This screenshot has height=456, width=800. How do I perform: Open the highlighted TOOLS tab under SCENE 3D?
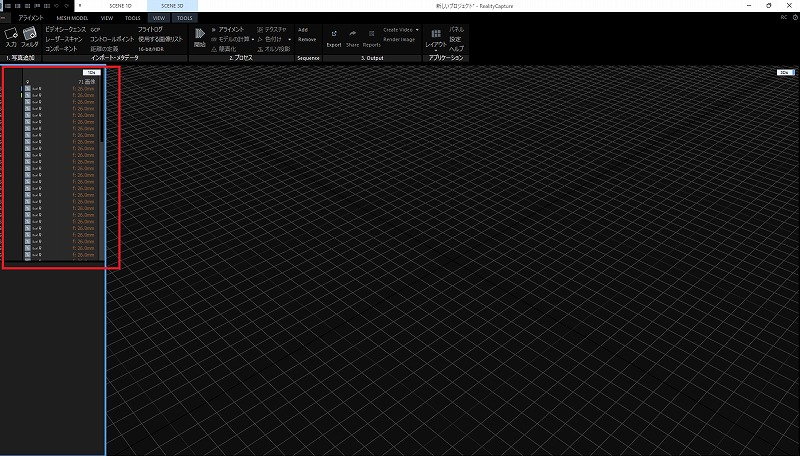[x=185, y=18]
